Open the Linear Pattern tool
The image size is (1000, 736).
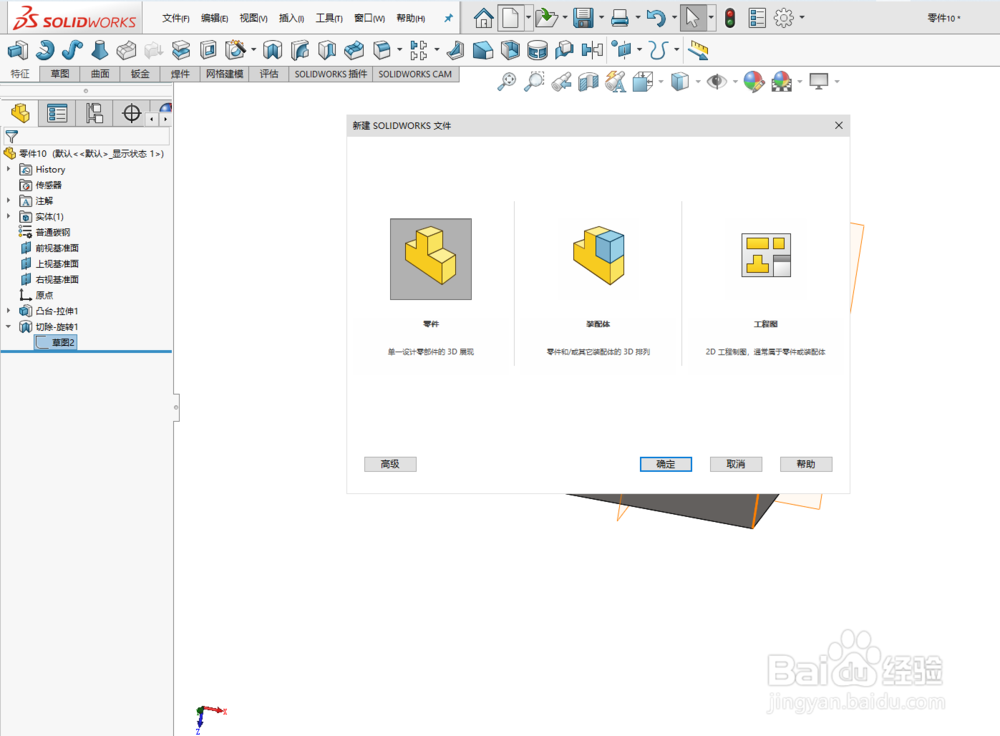pos(418,50)
